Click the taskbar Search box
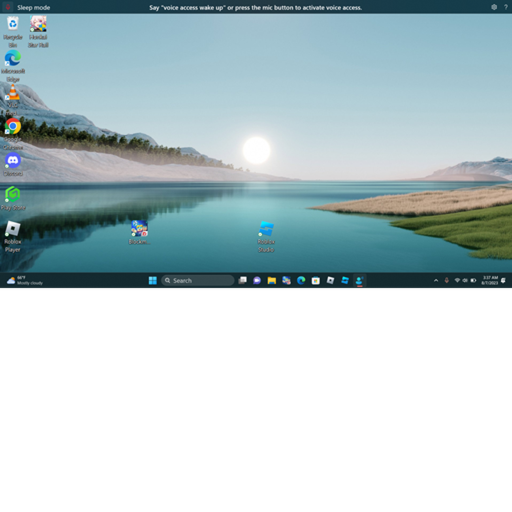The height and width of the screenshot is (512, 512). tap(198, 280)
